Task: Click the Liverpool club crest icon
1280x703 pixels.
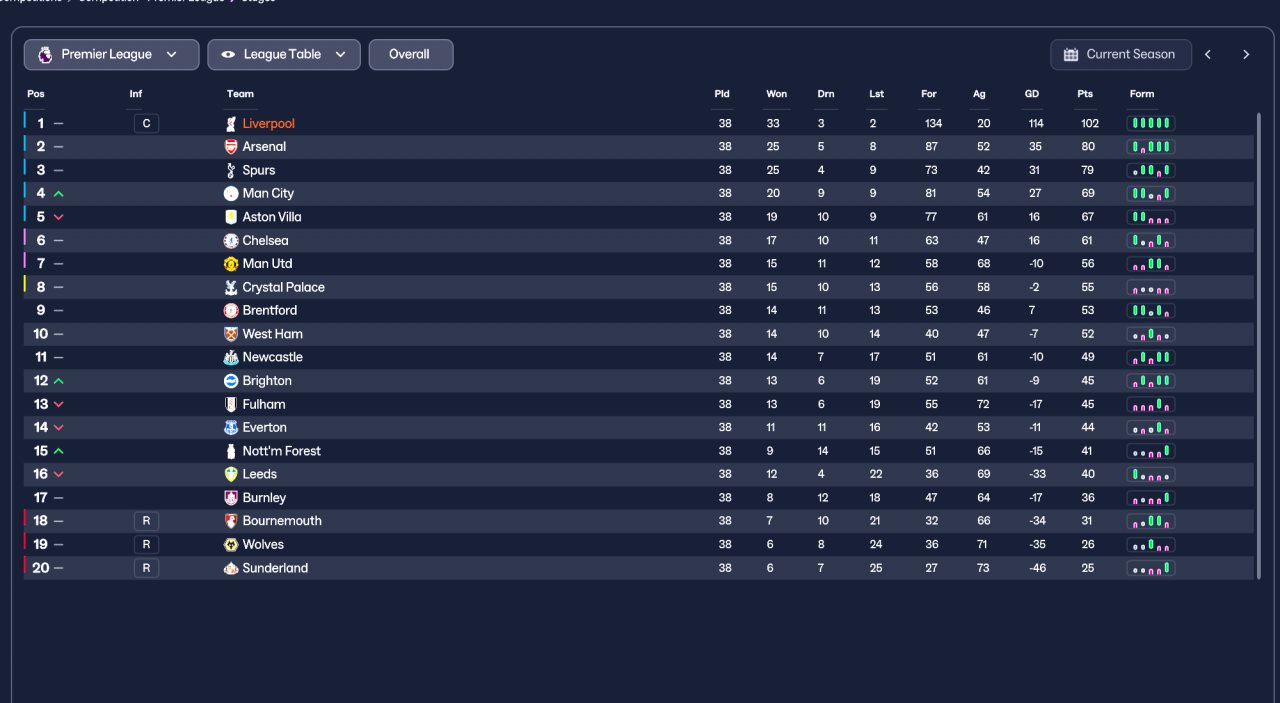Action: point(231,124)
